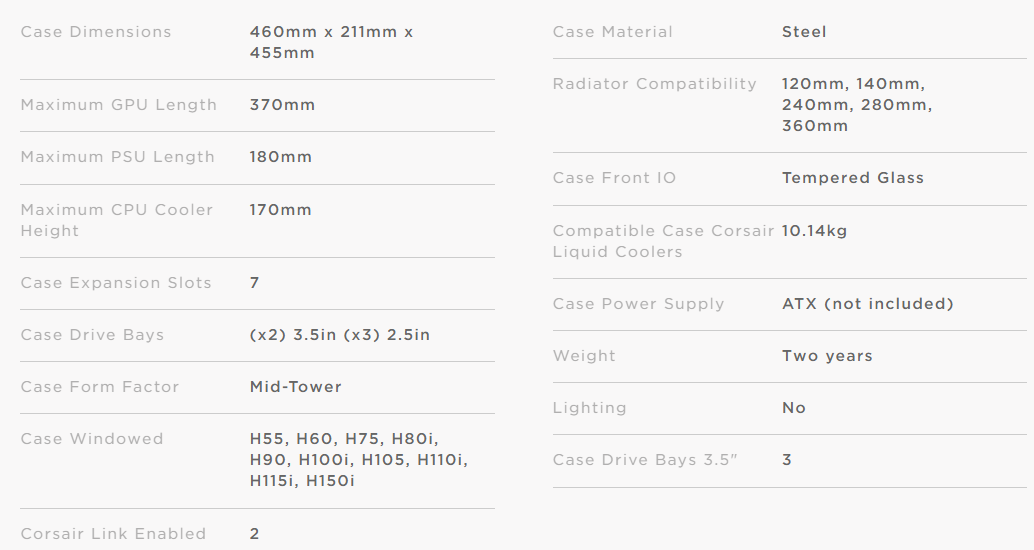1034x550 pixels.
Task: Select the 180mm PSU length value
Action: pos(281,157)
